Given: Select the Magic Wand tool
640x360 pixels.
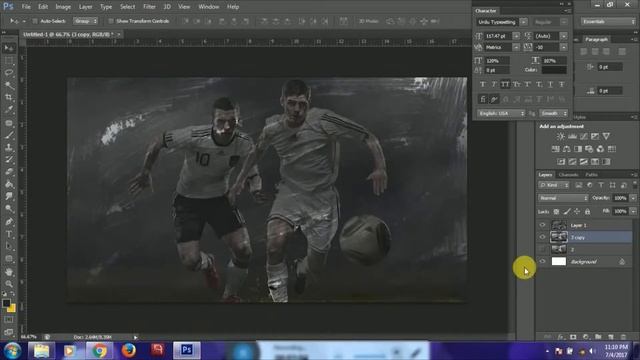Looking at the screenshot, I should 9,85.
